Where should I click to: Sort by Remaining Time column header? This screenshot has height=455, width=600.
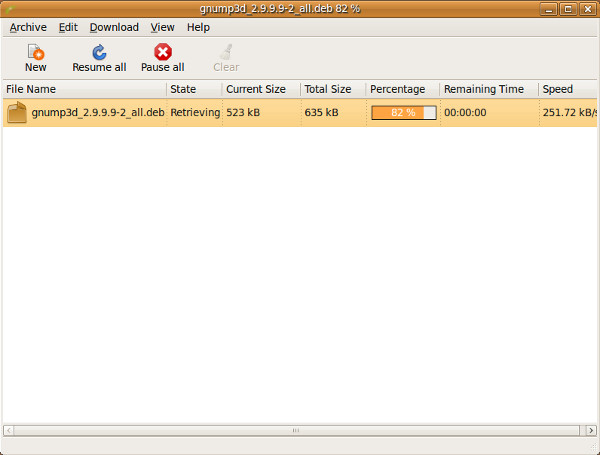[x=489, y=89]
